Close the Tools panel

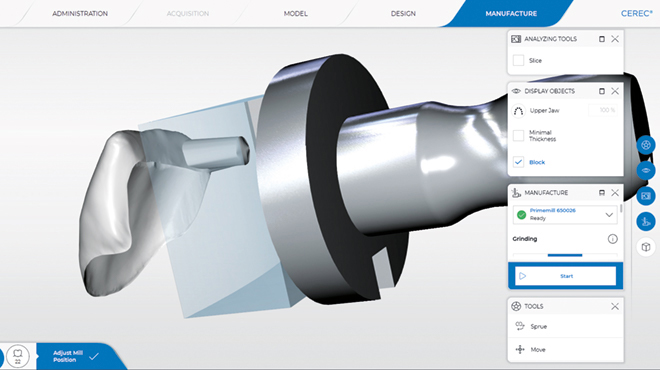(x=615, y=306)
